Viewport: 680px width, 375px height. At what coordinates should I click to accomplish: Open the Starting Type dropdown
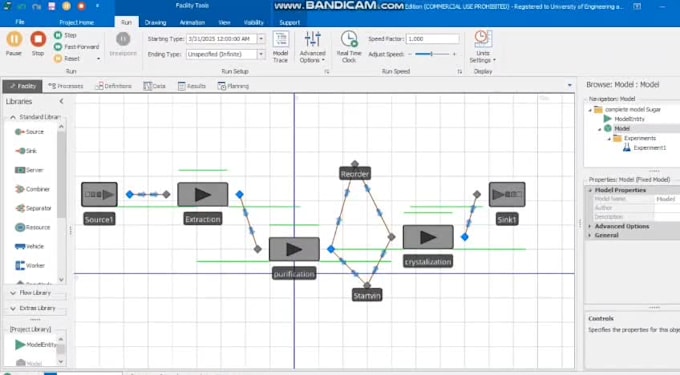coord(261,39)
